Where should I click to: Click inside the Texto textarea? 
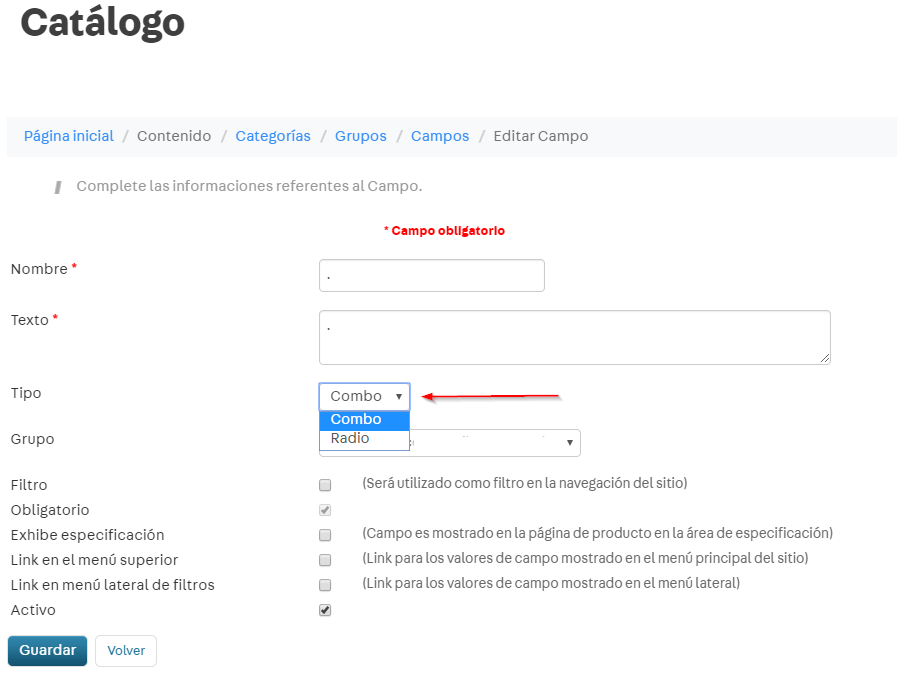pos(574,337)
